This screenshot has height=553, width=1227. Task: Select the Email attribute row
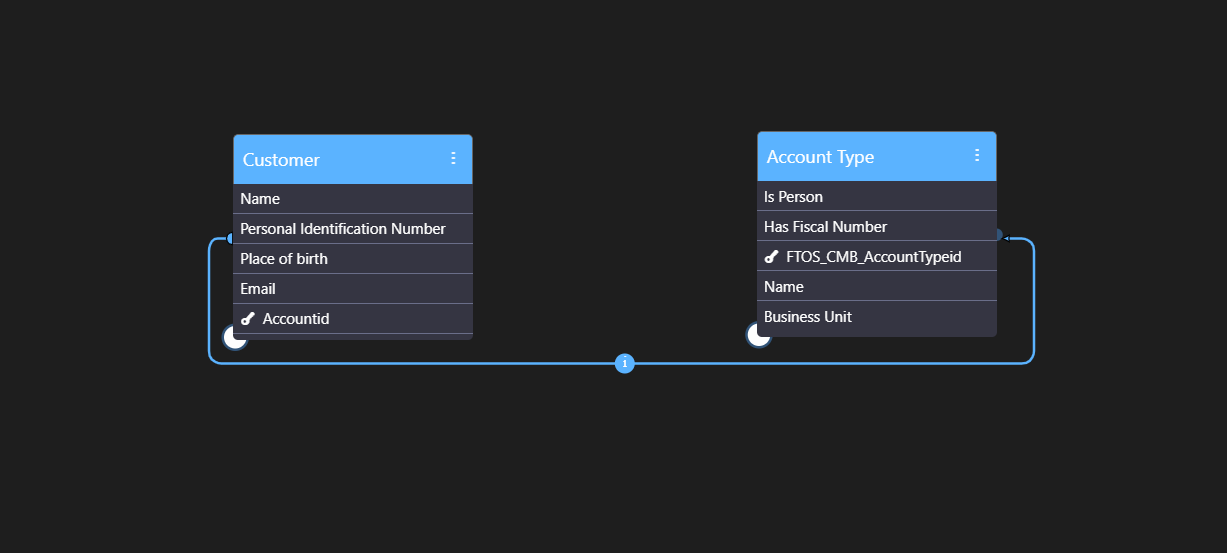pos(352,289)
